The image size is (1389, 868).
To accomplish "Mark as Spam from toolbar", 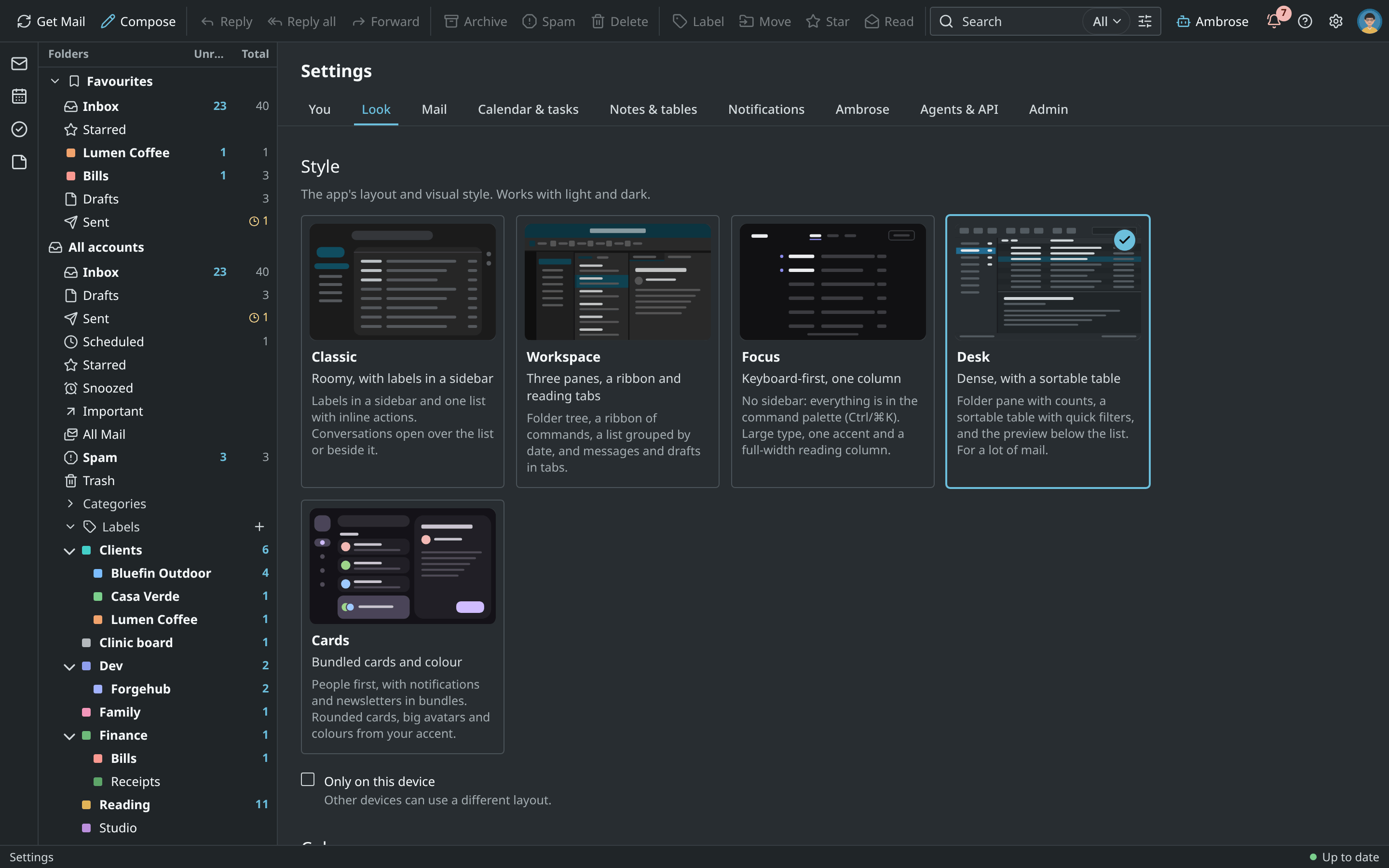I will point(549,21).
